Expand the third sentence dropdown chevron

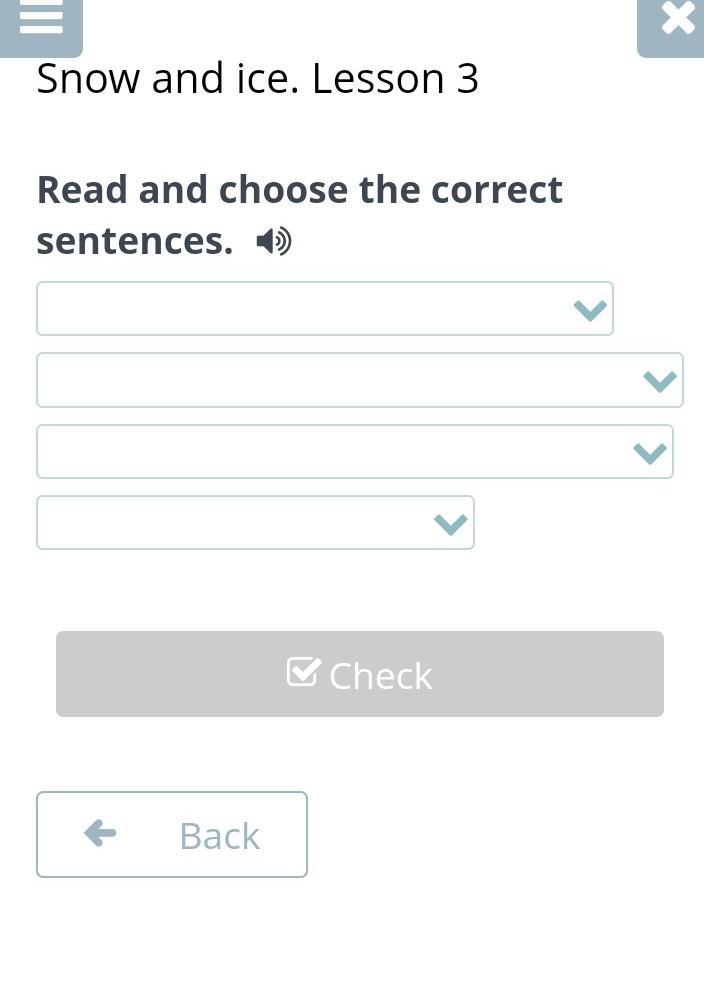[650, 453]
